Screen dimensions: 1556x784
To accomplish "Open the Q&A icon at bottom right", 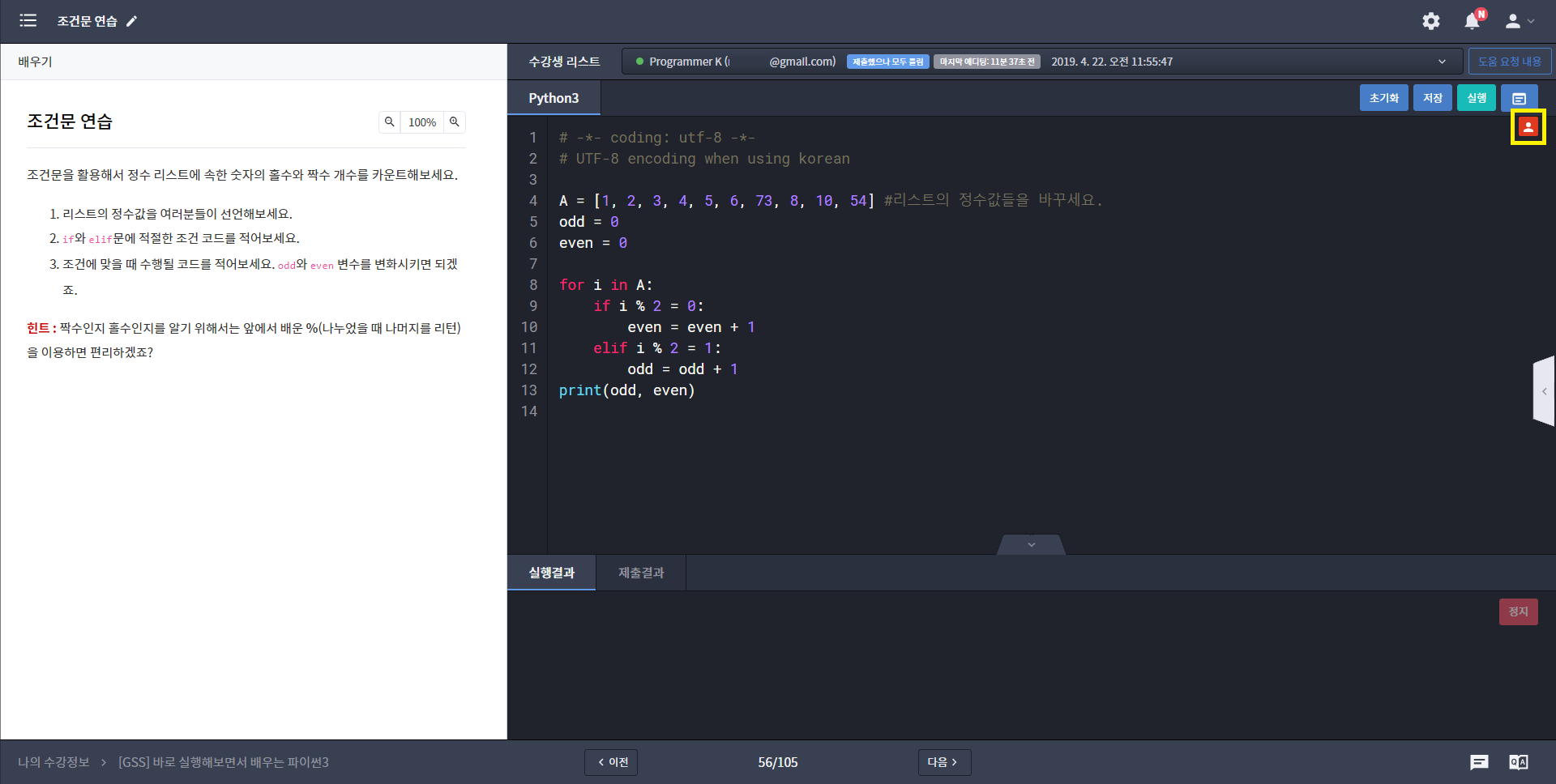I will click(x=1518, y=762).
